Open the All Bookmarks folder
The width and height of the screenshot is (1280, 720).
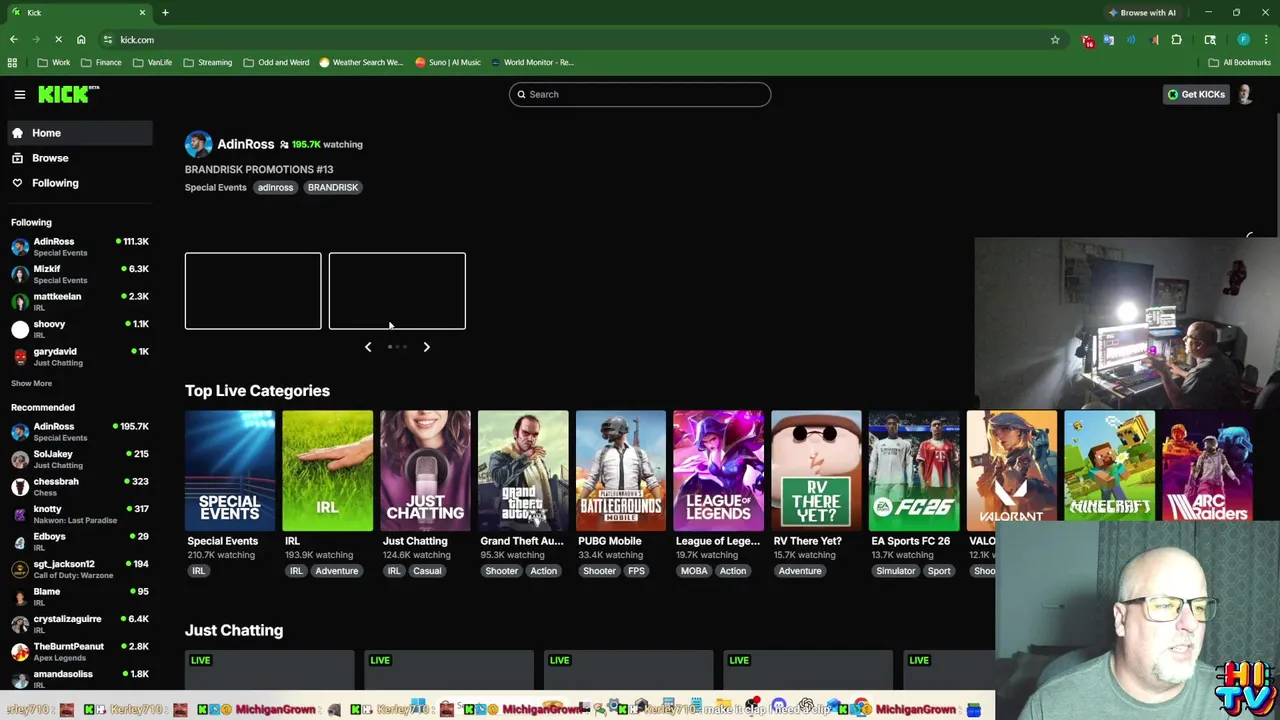(1239, 62)
